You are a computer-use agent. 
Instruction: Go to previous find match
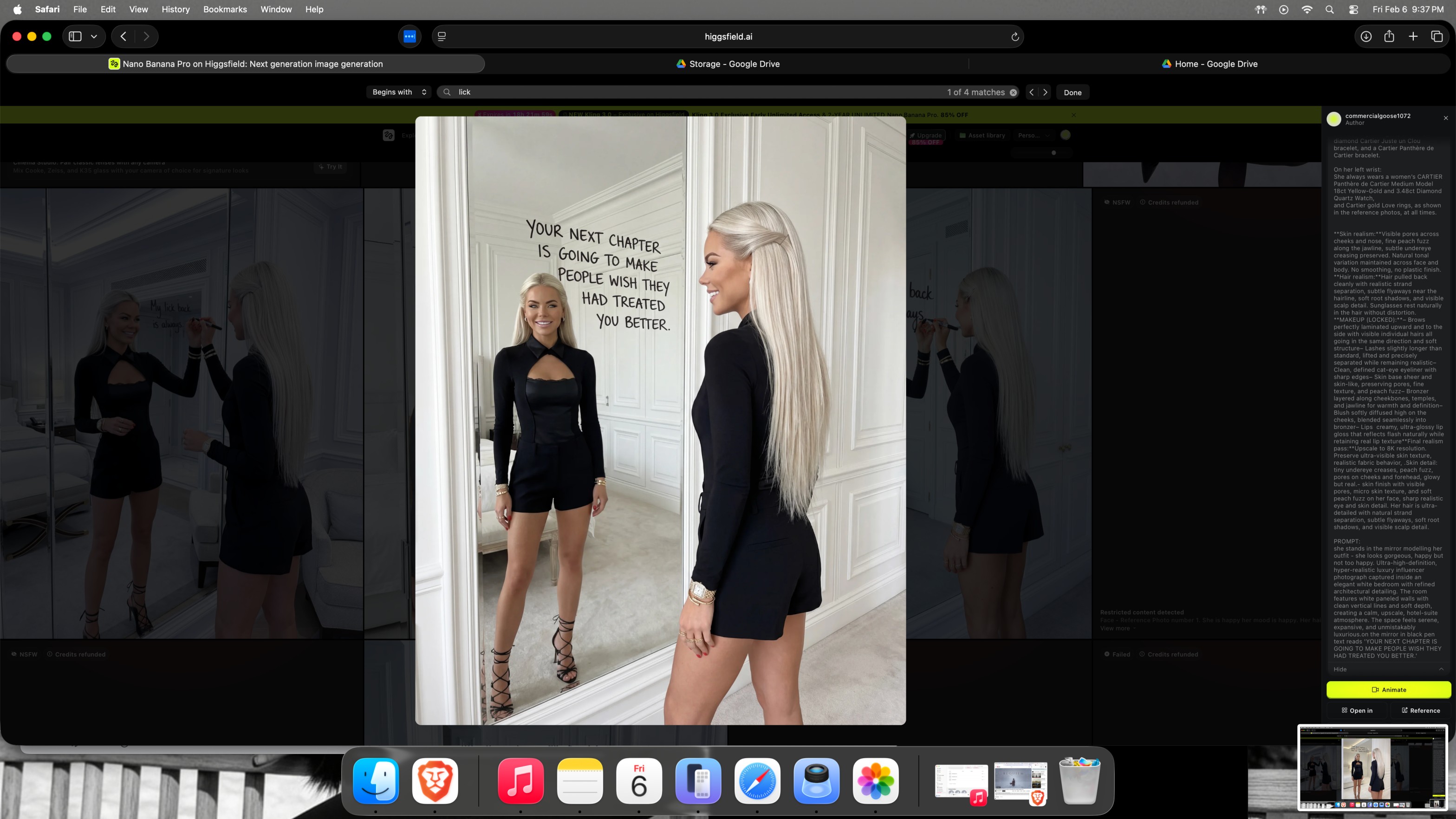pyautogui.click(x=1032, y=92)
